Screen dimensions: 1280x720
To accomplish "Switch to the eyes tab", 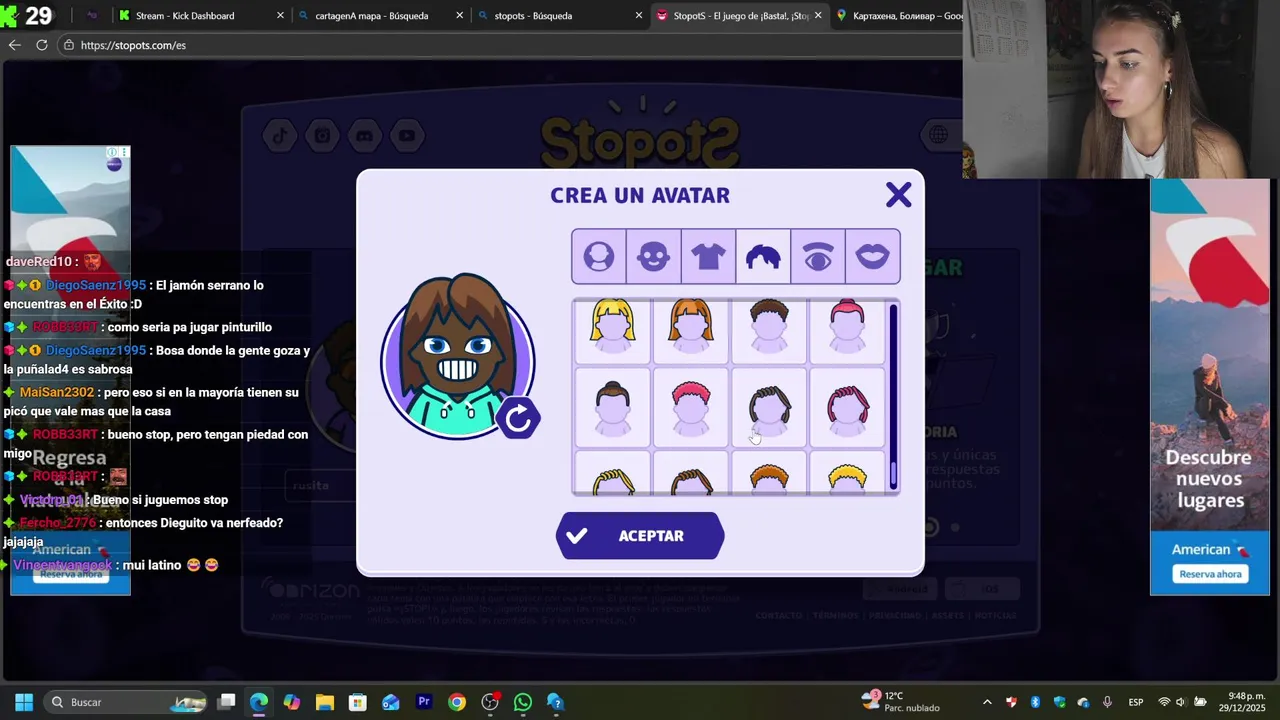I will coord(818,257).
